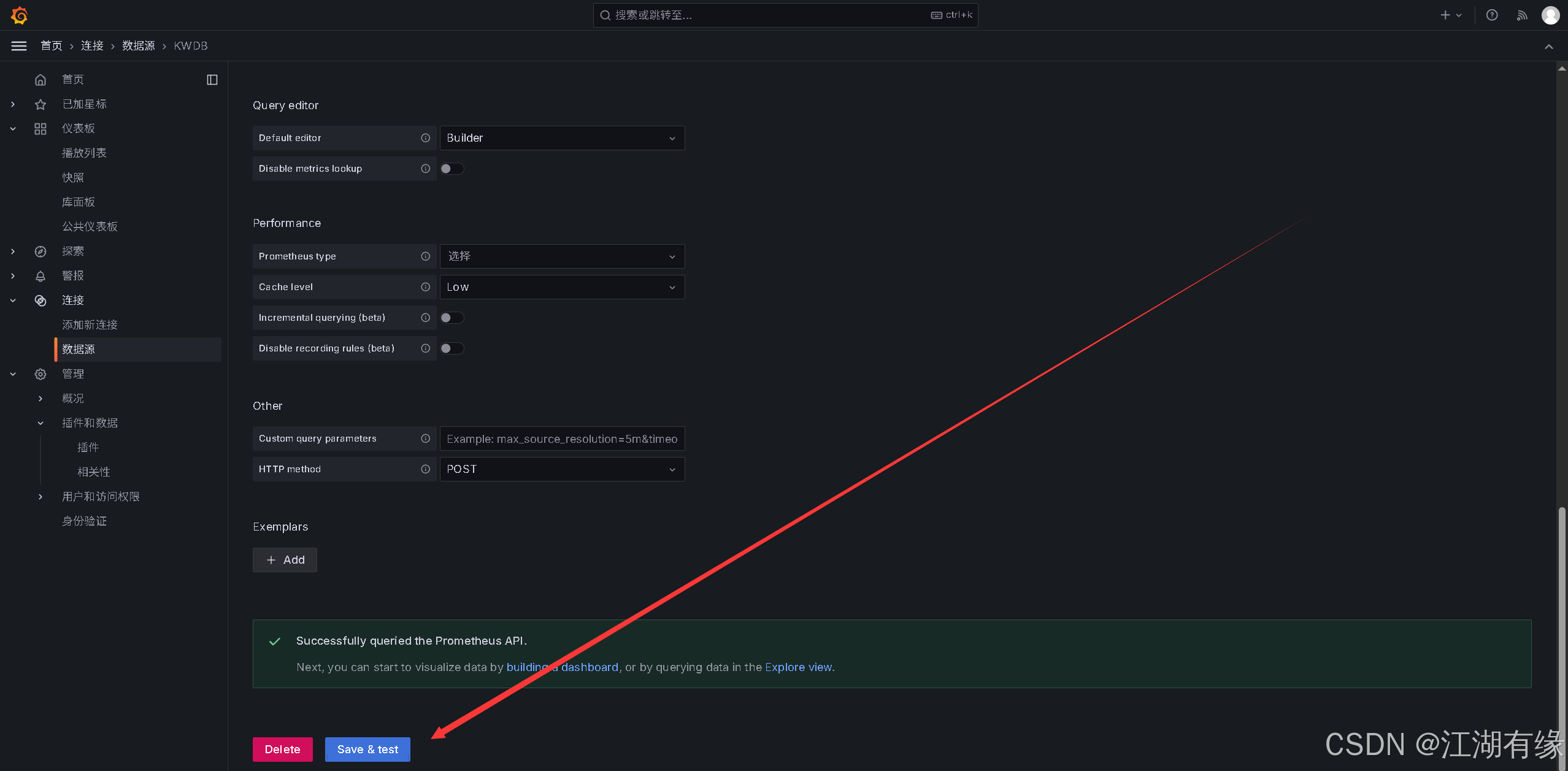Open the HTTP method POST dropdown
Image resolution: width=1568 pixels, height=771 pixels.
(563, 469)
